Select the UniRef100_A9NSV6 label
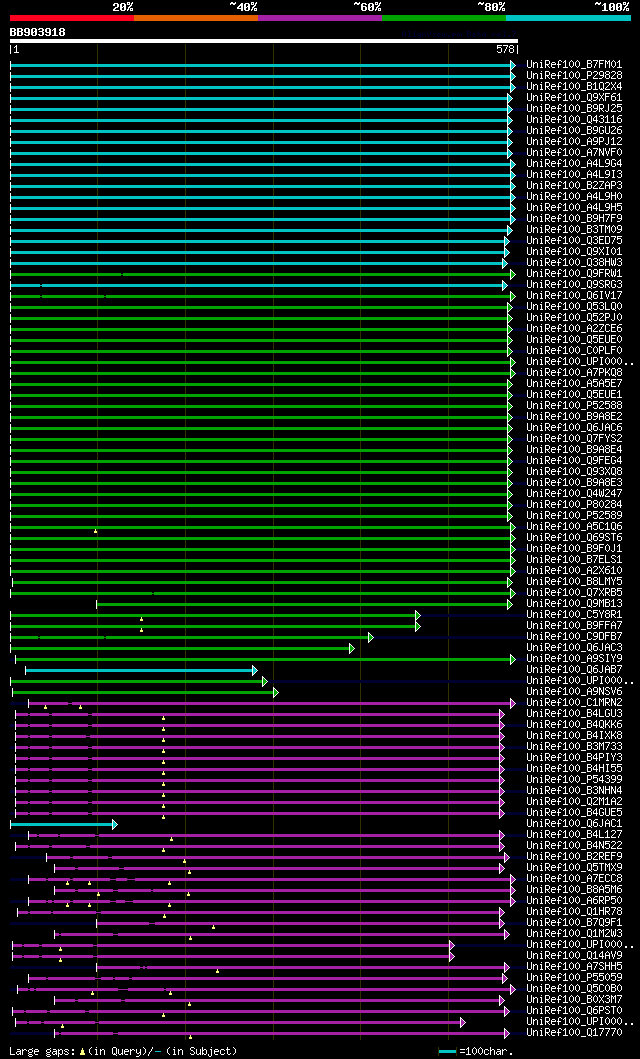 click(574, 692)
